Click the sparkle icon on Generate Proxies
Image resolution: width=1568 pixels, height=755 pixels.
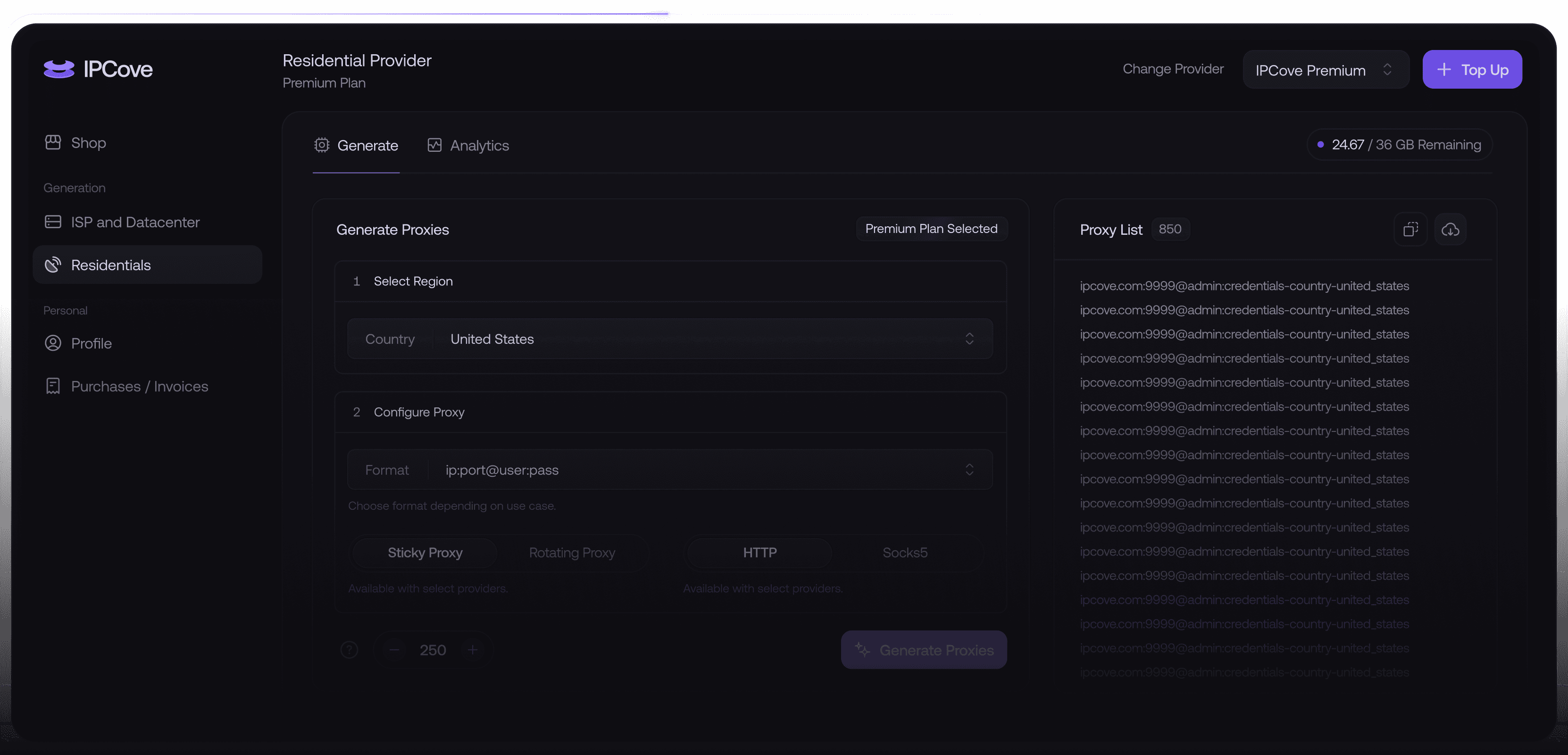[862, 649]
